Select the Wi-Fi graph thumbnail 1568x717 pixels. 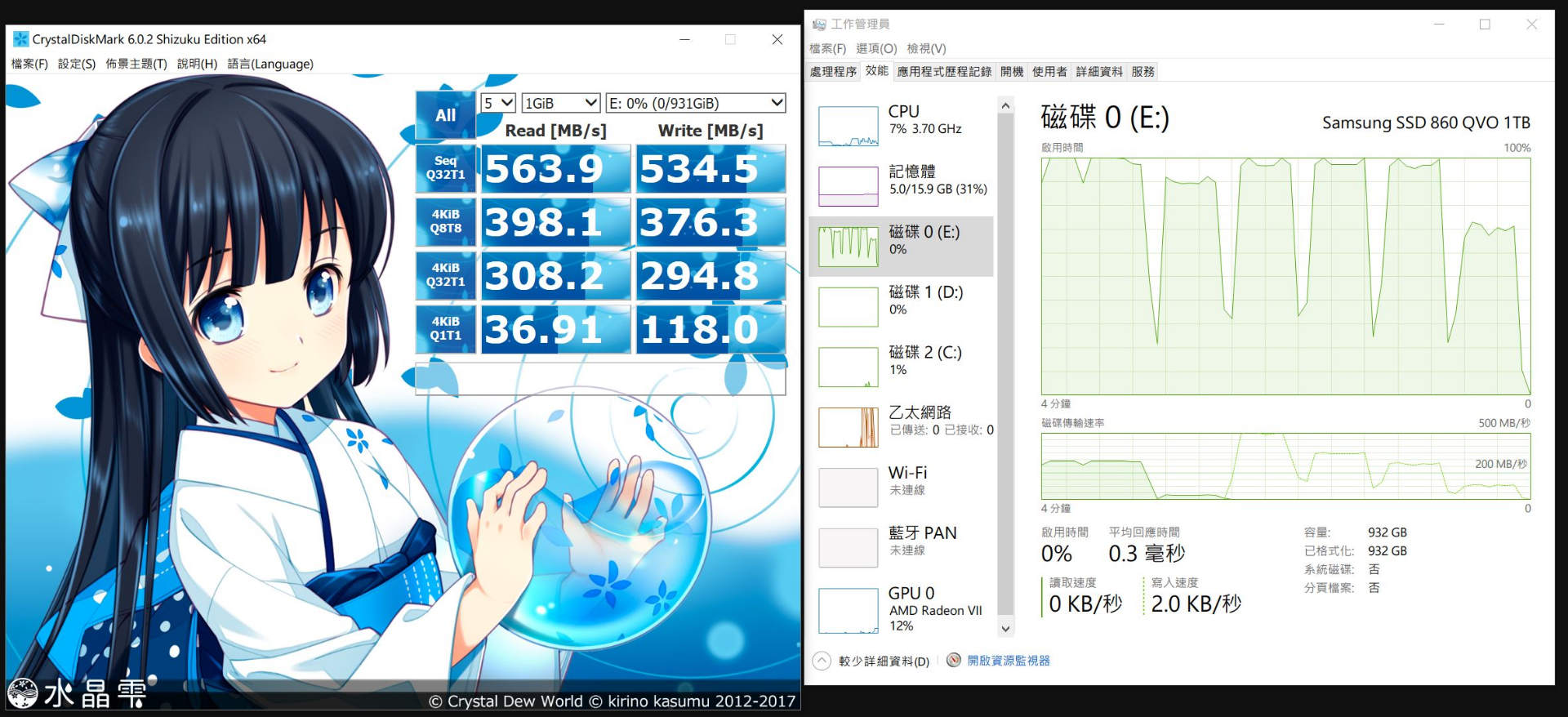(x=849, y=488)
